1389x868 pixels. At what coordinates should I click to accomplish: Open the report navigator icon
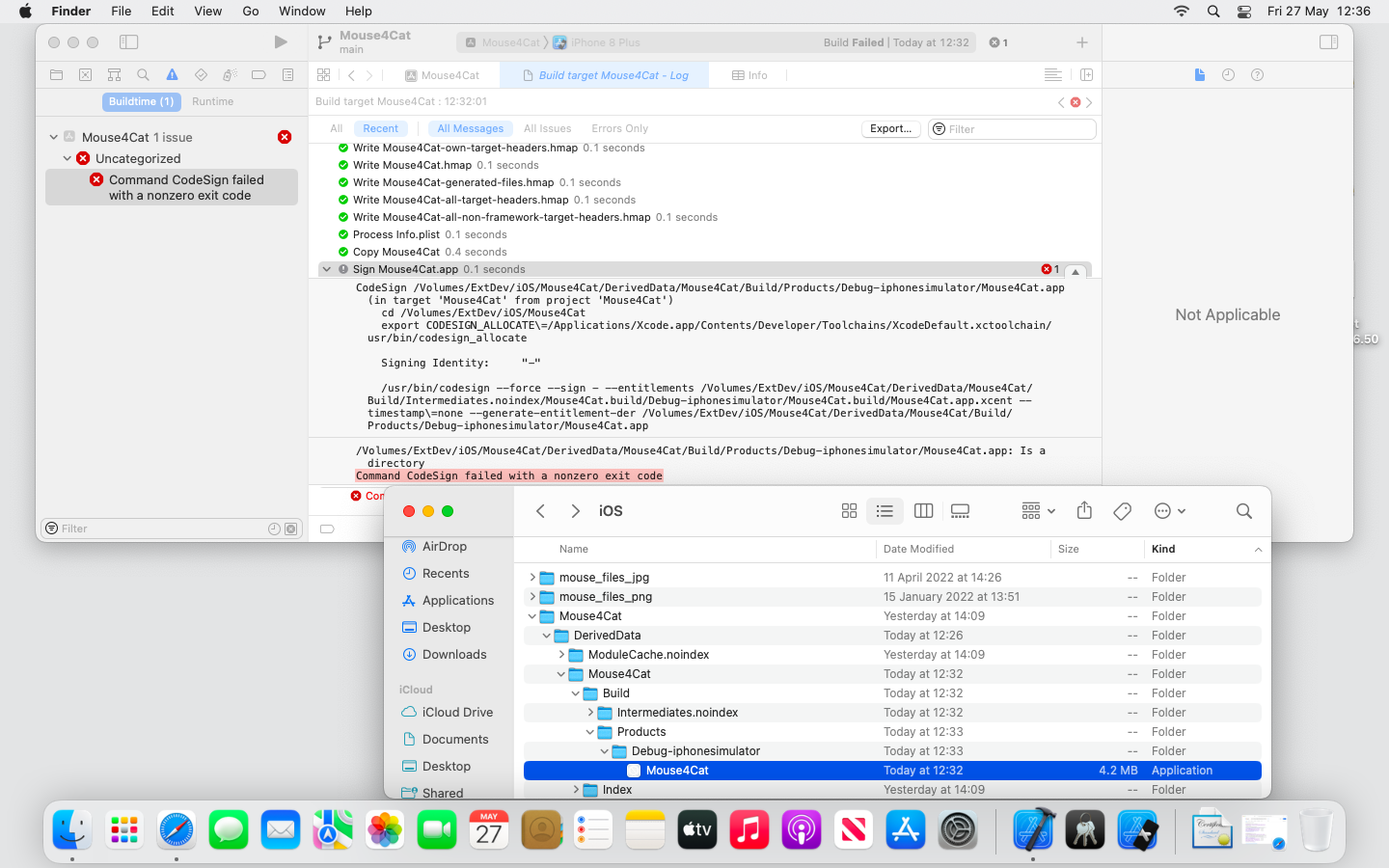287,75
